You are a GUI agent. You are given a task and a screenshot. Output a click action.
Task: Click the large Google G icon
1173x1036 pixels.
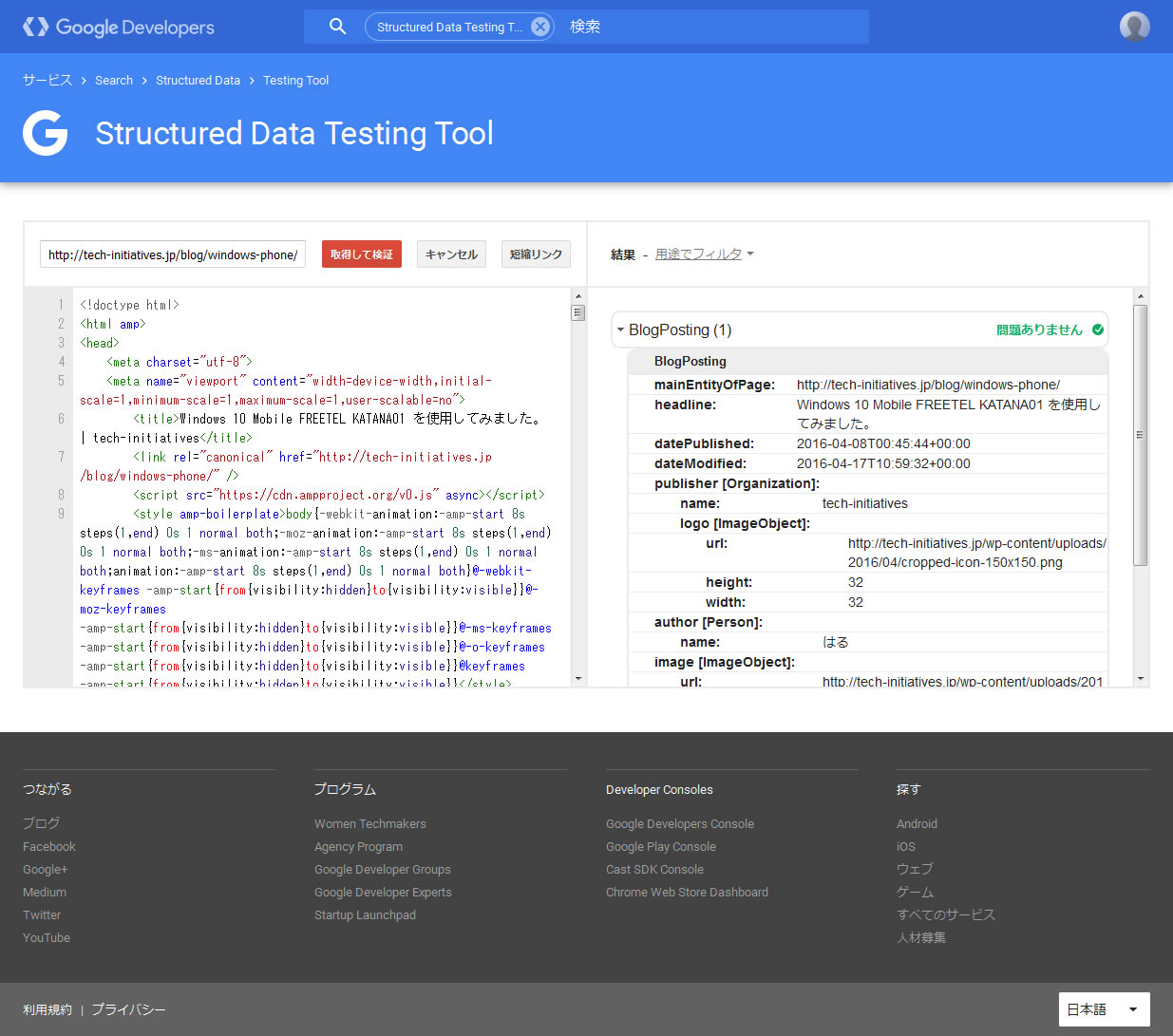46,133
